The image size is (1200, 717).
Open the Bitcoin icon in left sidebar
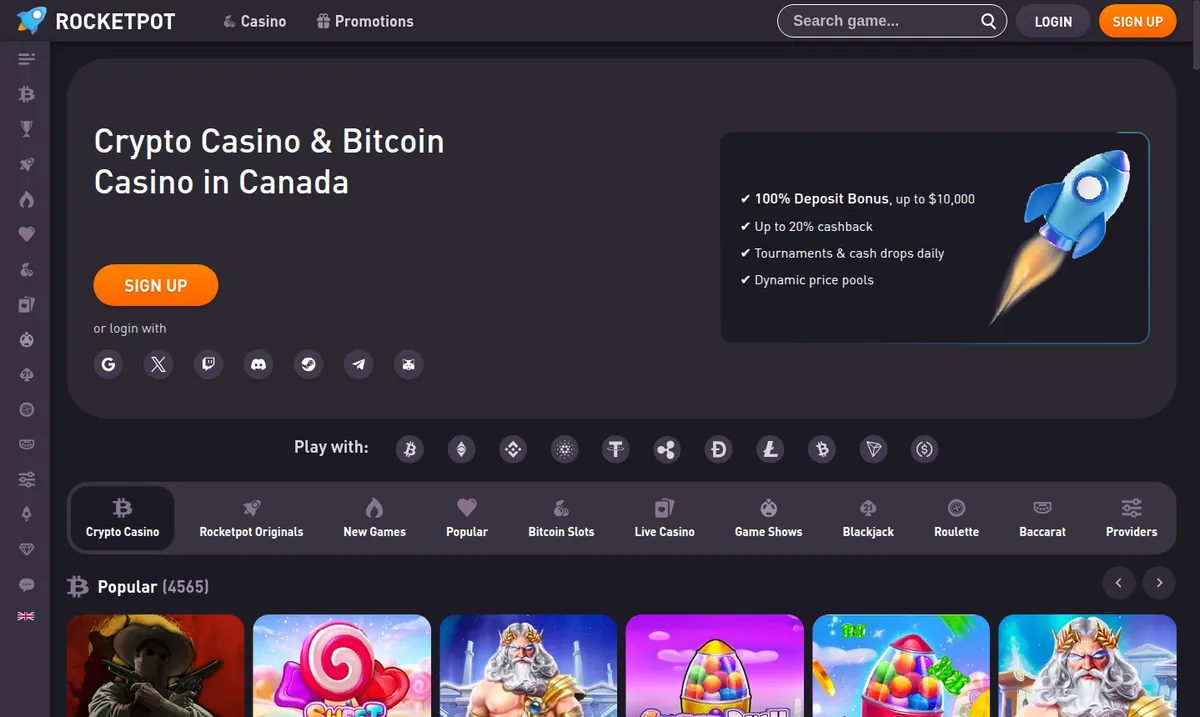27,94
